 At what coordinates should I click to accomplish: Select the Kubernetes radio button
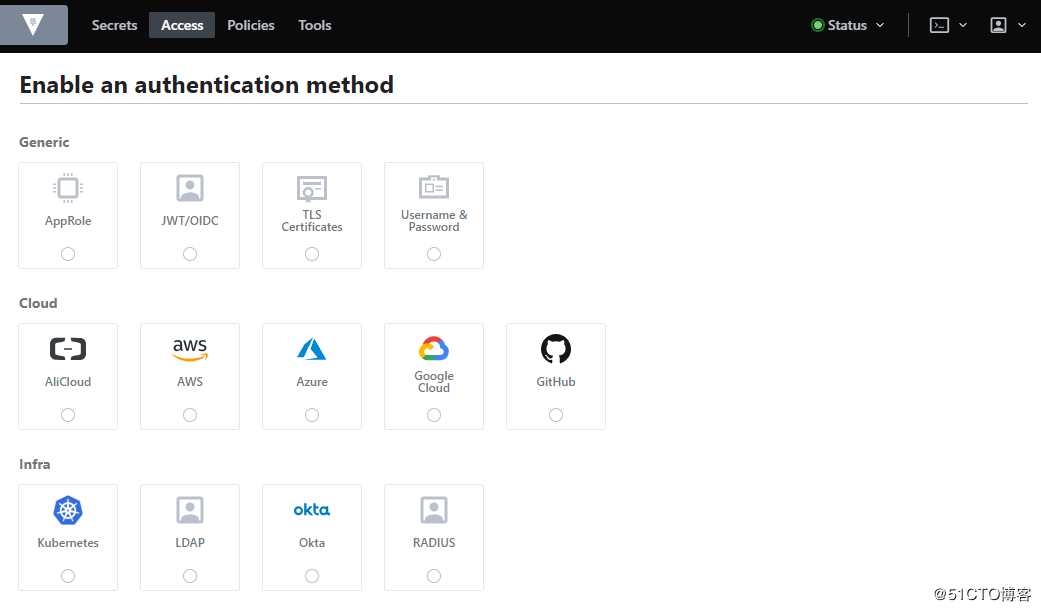68,576
